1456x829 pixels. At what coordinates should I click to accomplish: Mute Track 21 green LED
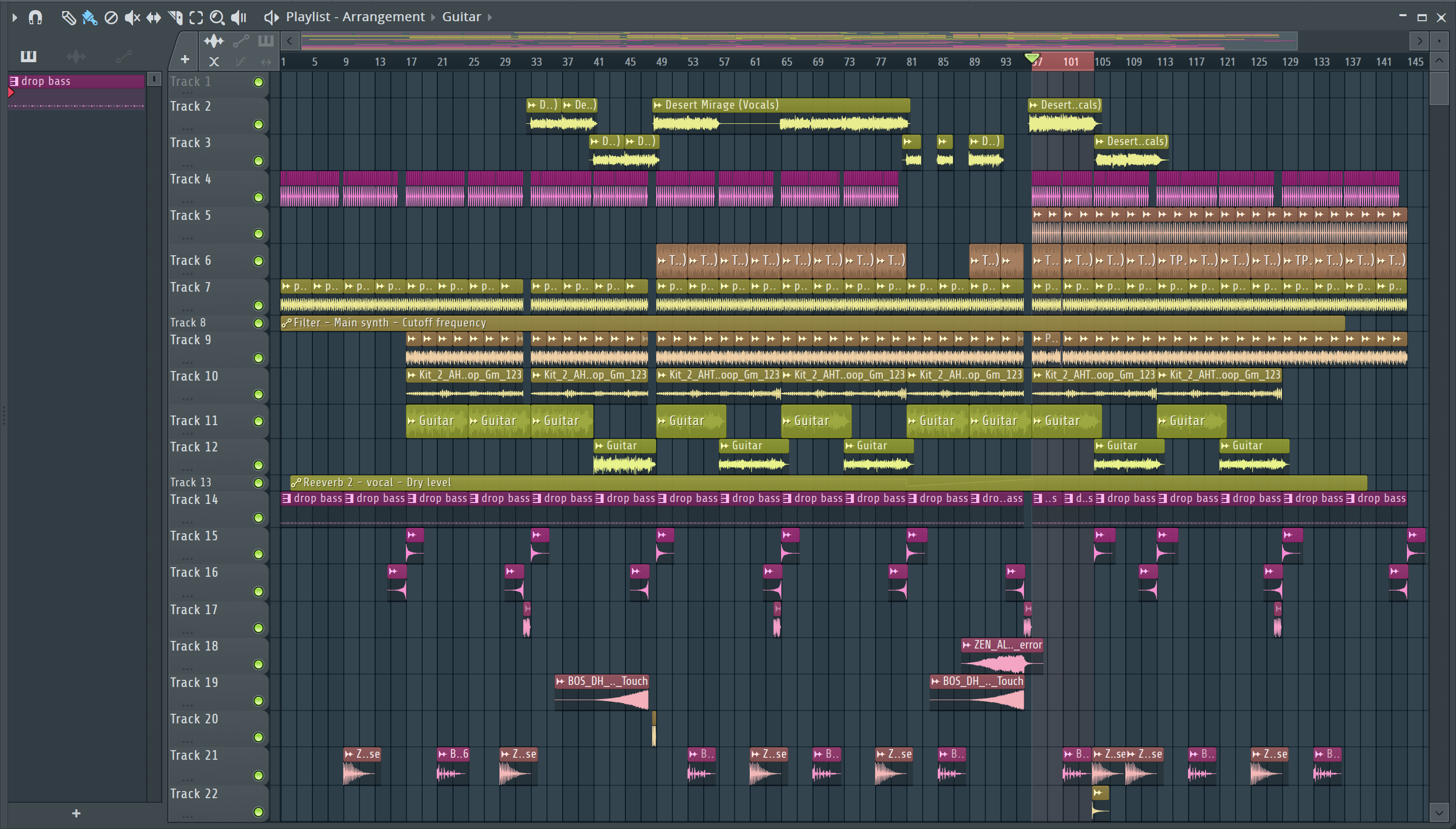[258, 775]
